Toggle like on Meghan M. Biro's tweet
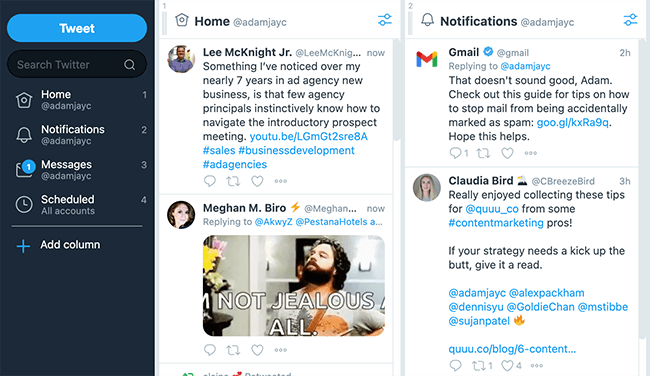 257,350
